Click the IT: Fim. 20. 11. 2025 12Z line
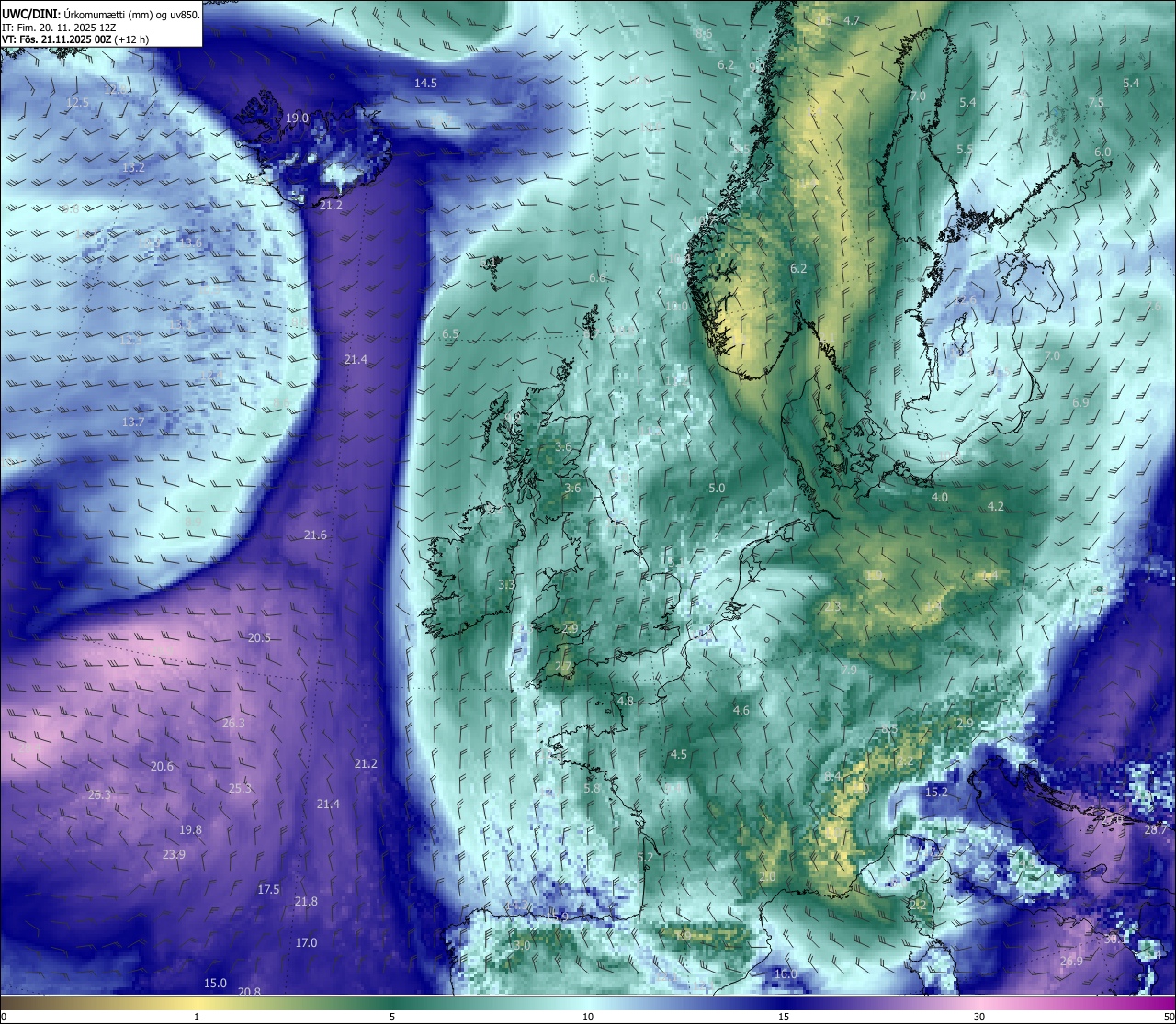The height and width of the screenshot is (1024, 1176). [x=60, y=27]
